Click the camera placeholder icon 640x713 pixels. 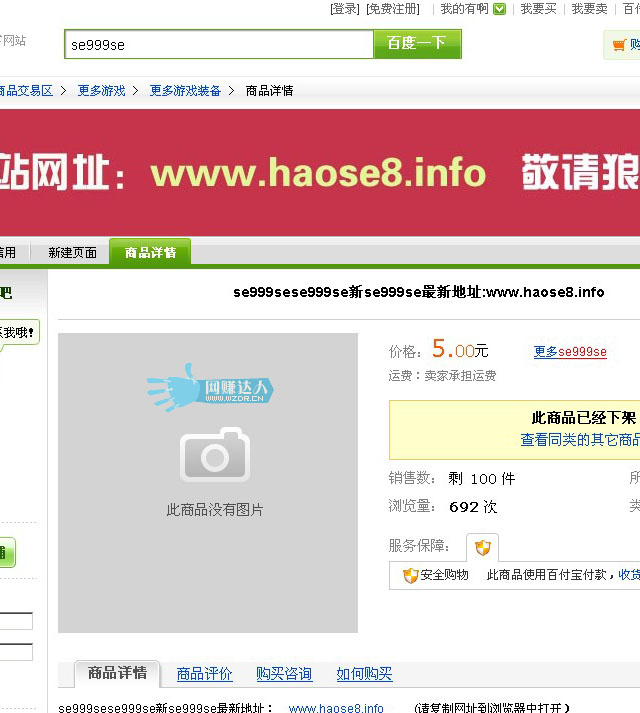pos(214,456)
